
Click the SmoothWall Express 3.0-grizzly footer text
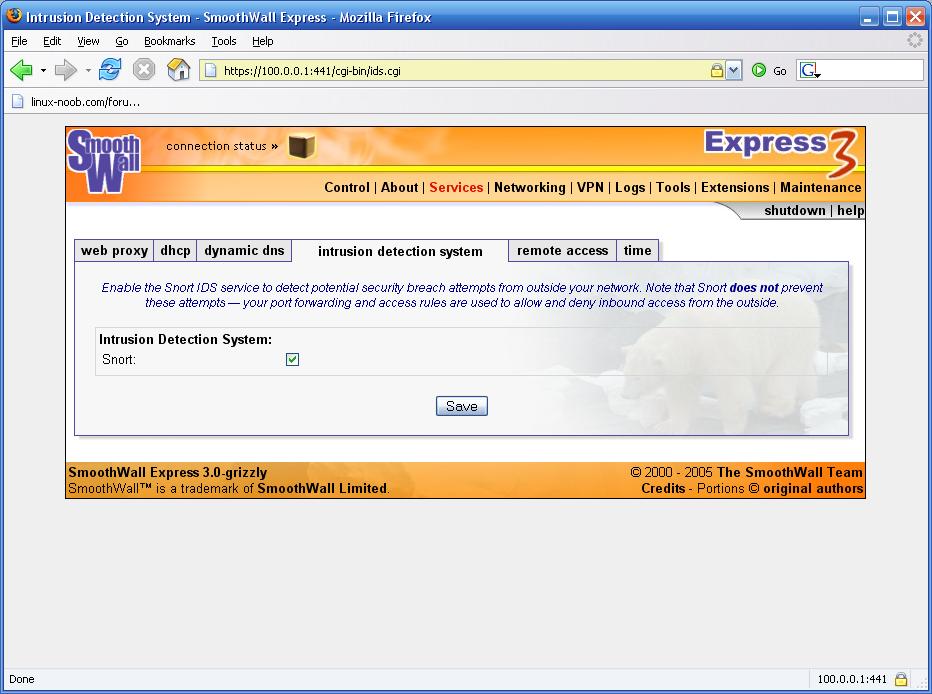click(x=168, y=472)
